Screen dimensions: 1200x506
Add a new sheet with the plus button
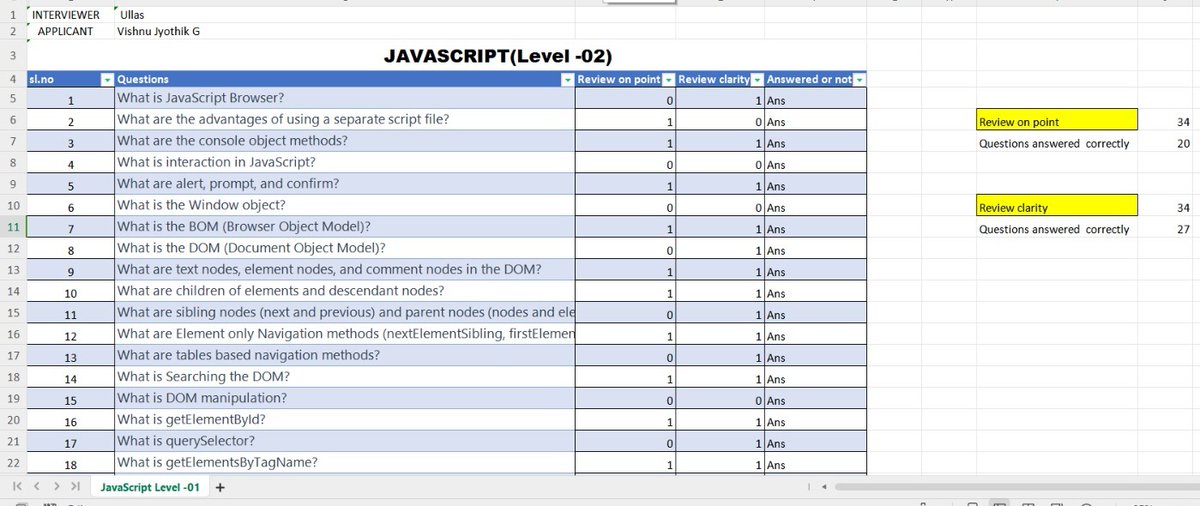tap(220, 487)
